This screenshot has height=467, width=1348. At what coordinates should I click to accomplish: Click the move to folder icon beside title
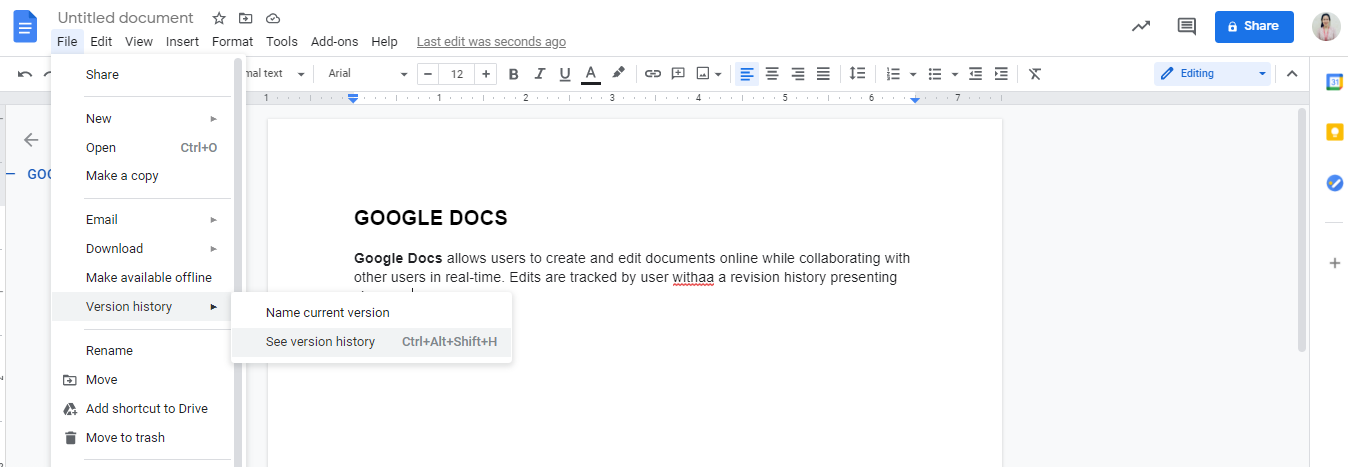(246, 18)
